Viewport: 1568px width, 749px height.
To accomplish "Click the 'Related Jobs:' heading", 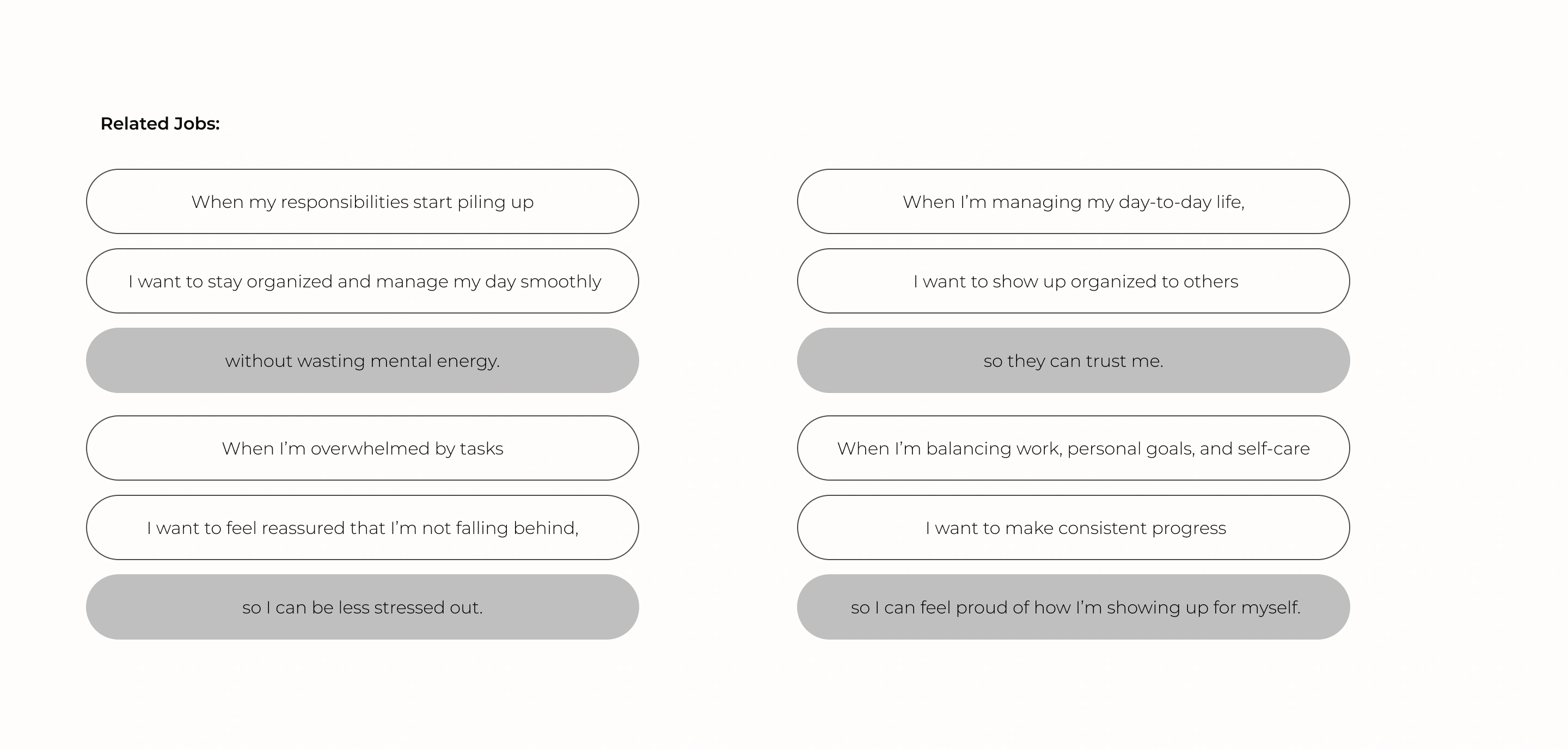I will point(160,124).
